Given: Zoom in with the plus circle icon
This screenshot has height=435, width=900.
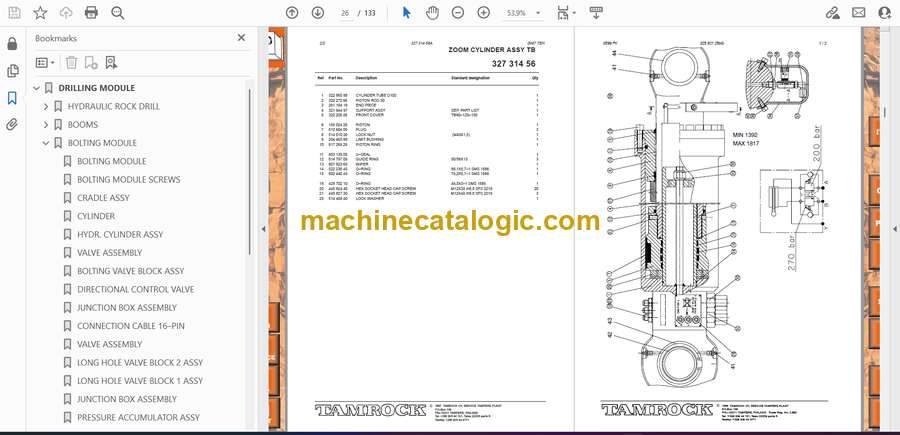Looking at the screenshot, I should (484, 13).
